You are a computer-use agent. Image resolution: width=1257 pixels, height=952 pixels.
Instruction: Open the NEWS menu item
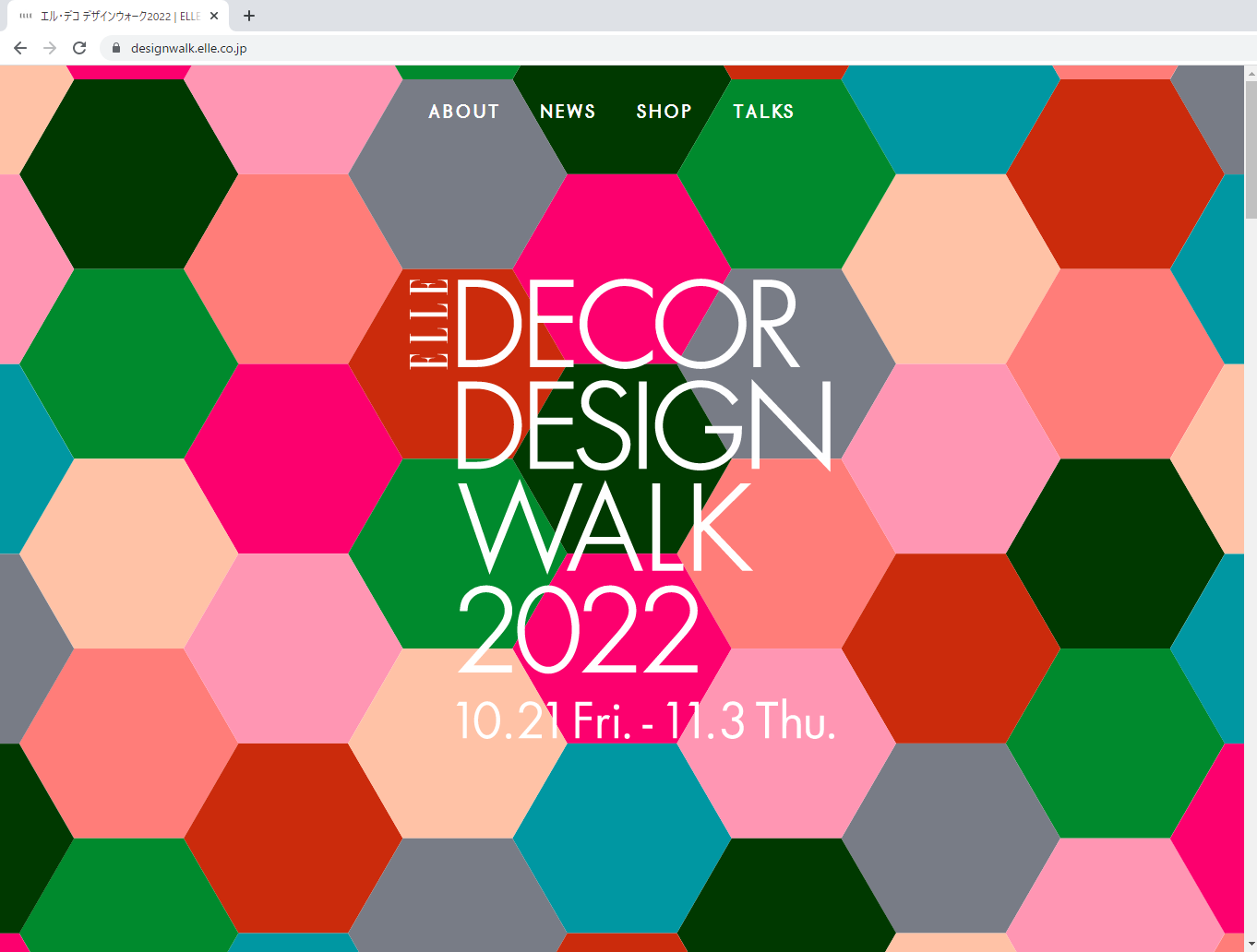point(568,112)
